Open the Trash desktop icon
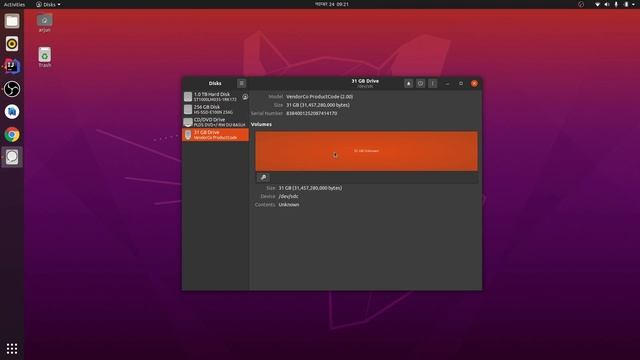This screenshot has height=360, width=640. click(44, 57)
